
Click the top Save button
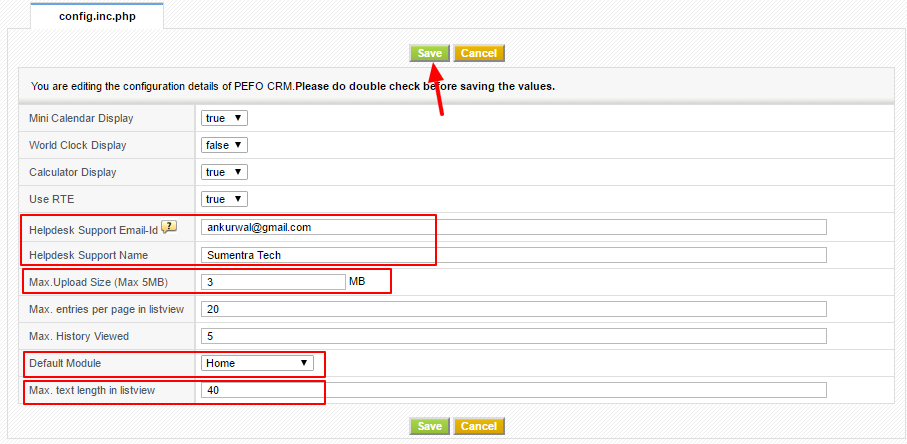pos(430,53)
